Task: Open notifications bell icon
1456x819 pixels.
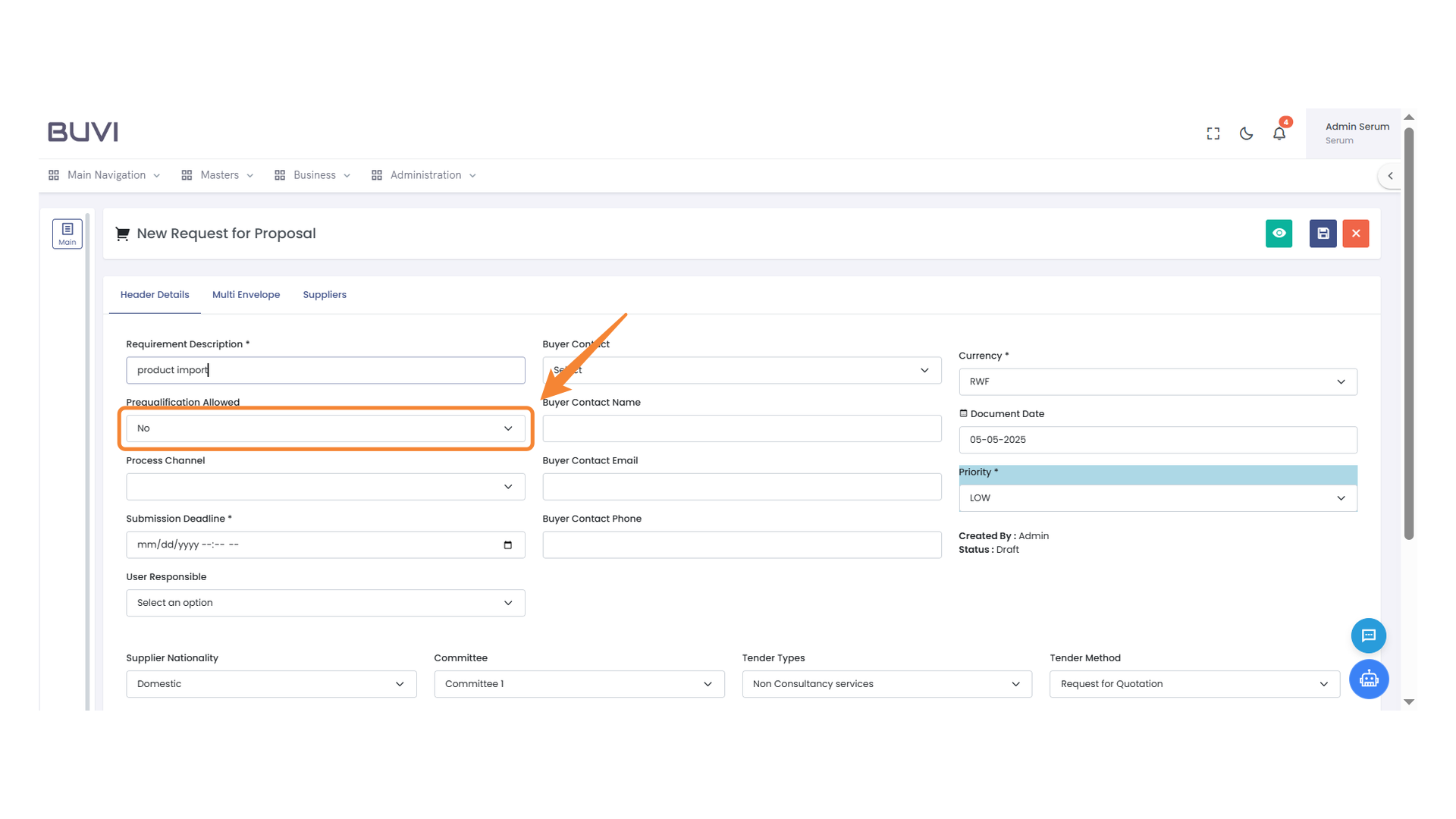Action: [x=1279, y=133]
